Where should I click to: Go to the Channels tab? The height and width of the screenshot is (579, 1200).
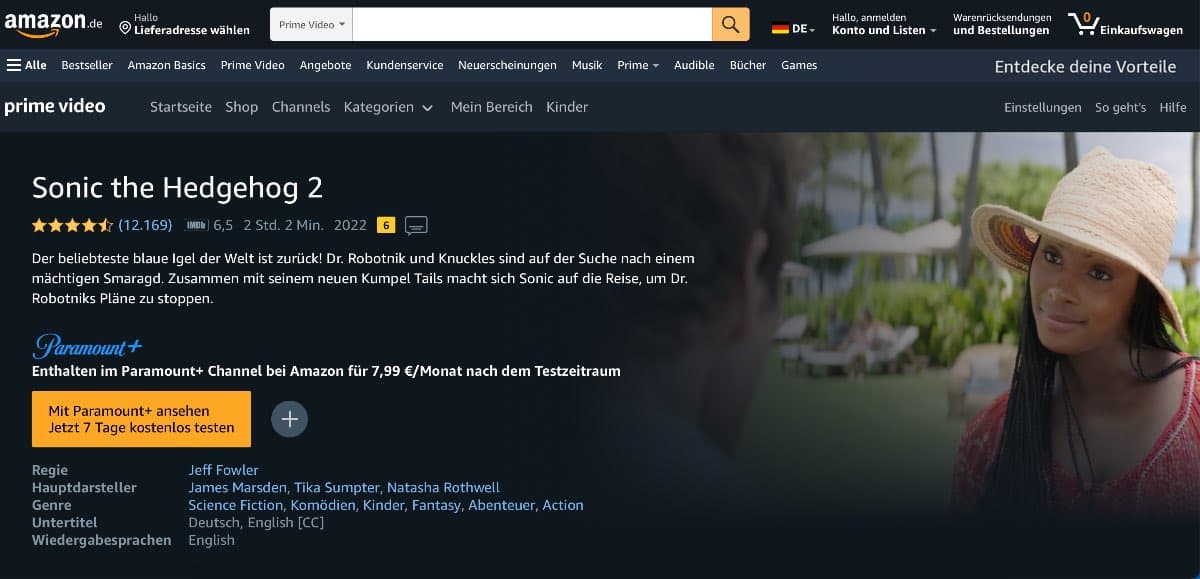301,107
